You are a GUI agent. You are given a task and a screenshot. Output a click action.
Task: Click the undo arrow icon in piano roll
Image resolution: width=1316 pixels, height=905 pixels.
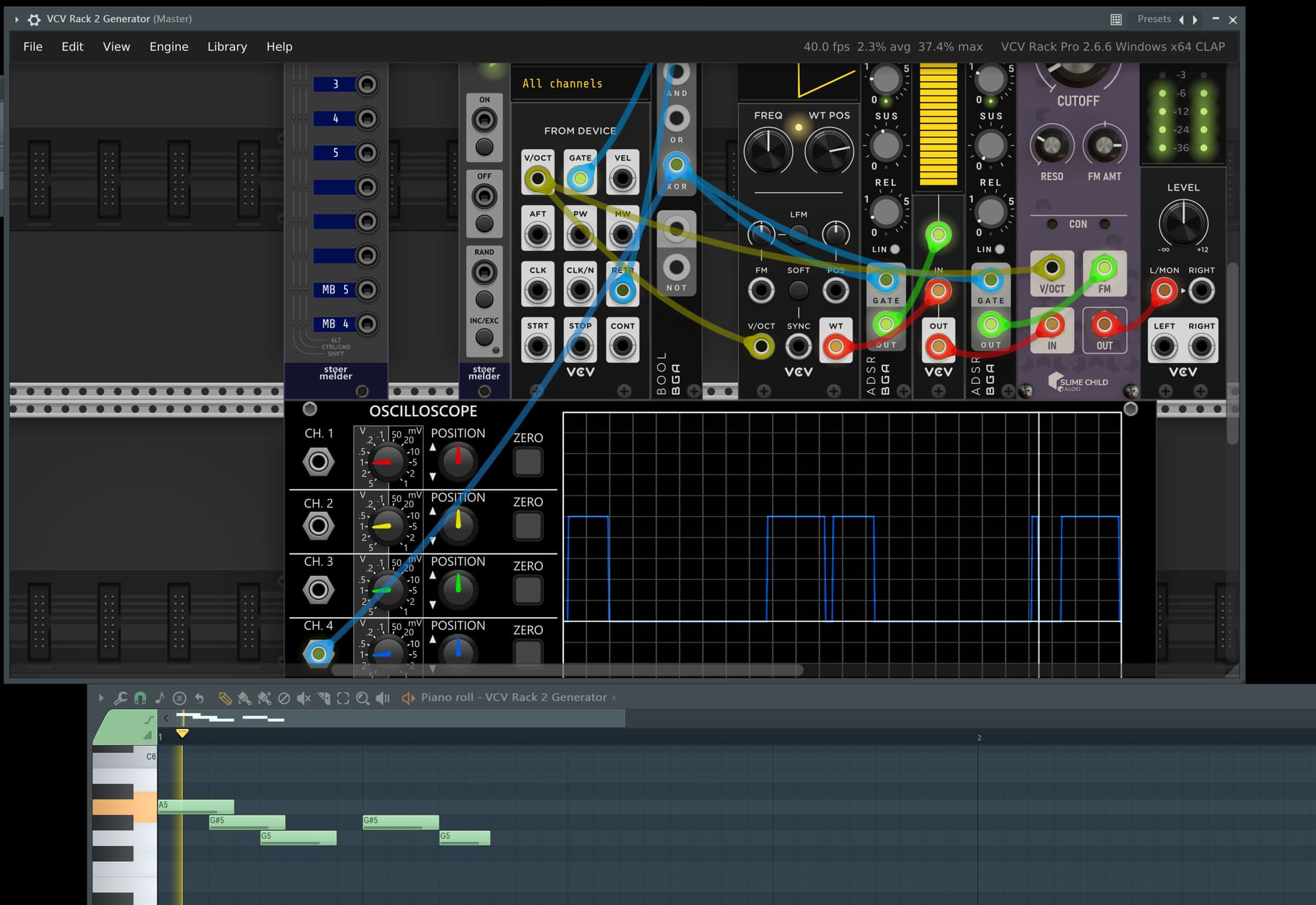(x=199, y=698)
